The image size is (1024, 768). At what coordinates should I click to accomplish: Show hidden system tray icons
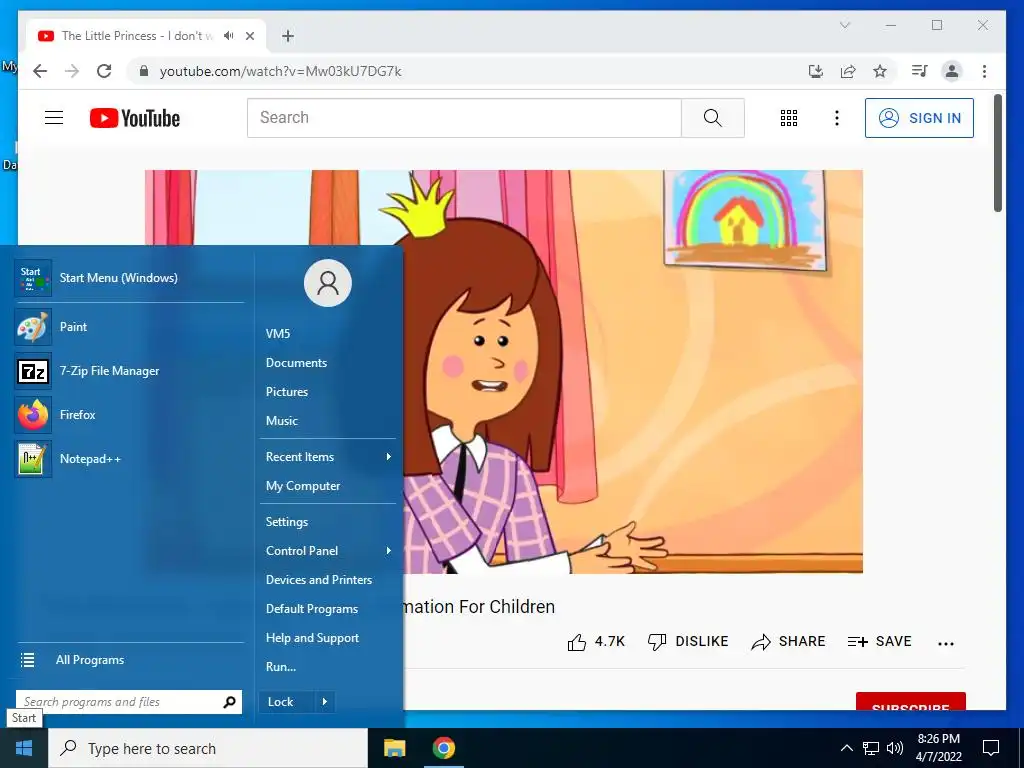point(846,748)
